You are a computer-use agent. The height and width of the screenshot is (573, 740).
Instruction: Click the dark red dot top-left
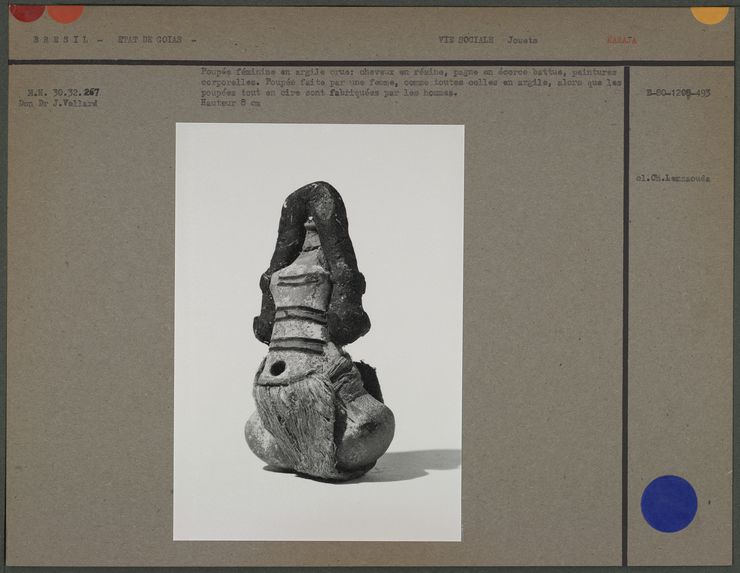[27, 11]
